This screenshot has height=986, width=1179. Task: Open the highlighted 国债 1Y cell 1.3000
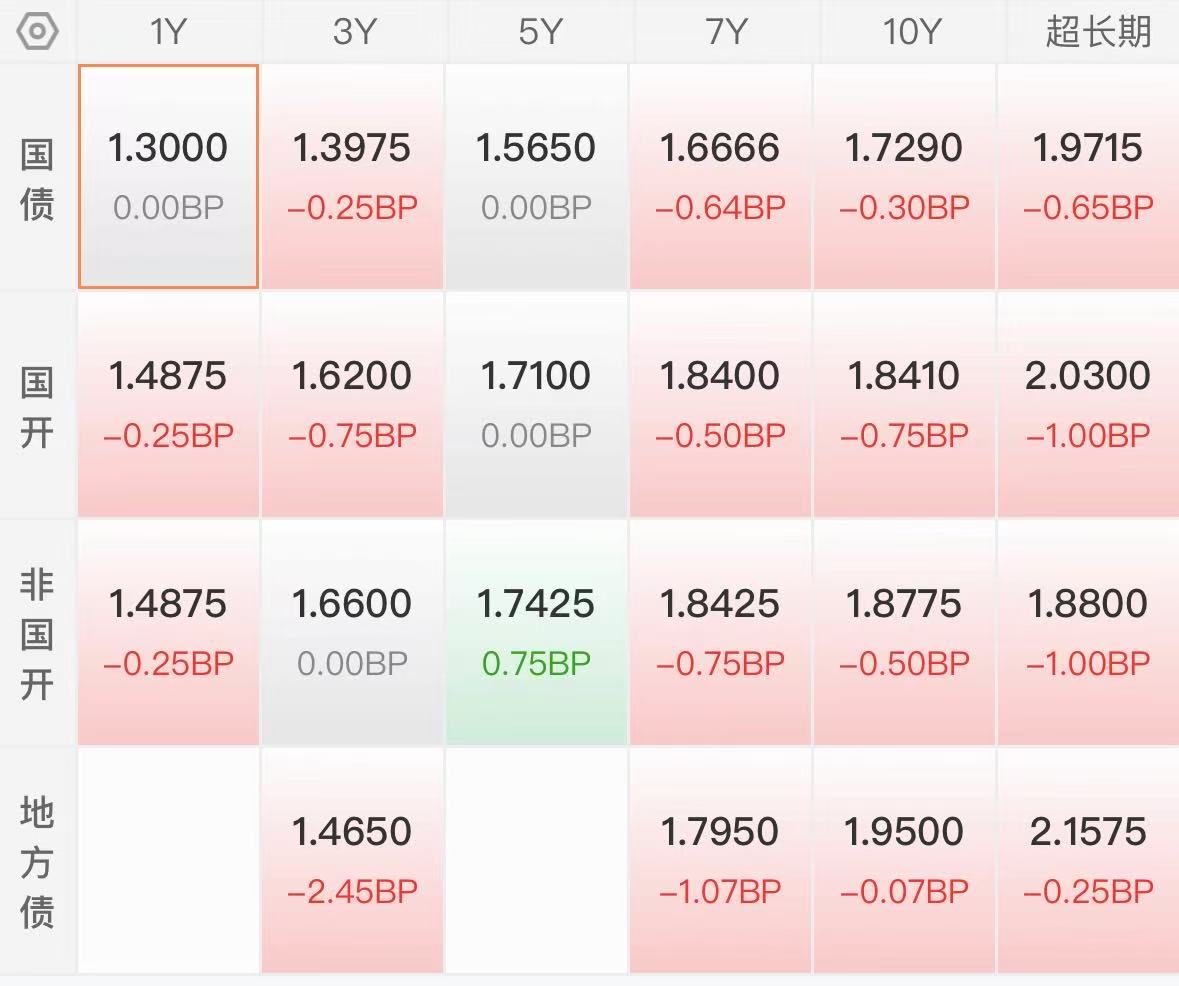click(x=168, y=176)
